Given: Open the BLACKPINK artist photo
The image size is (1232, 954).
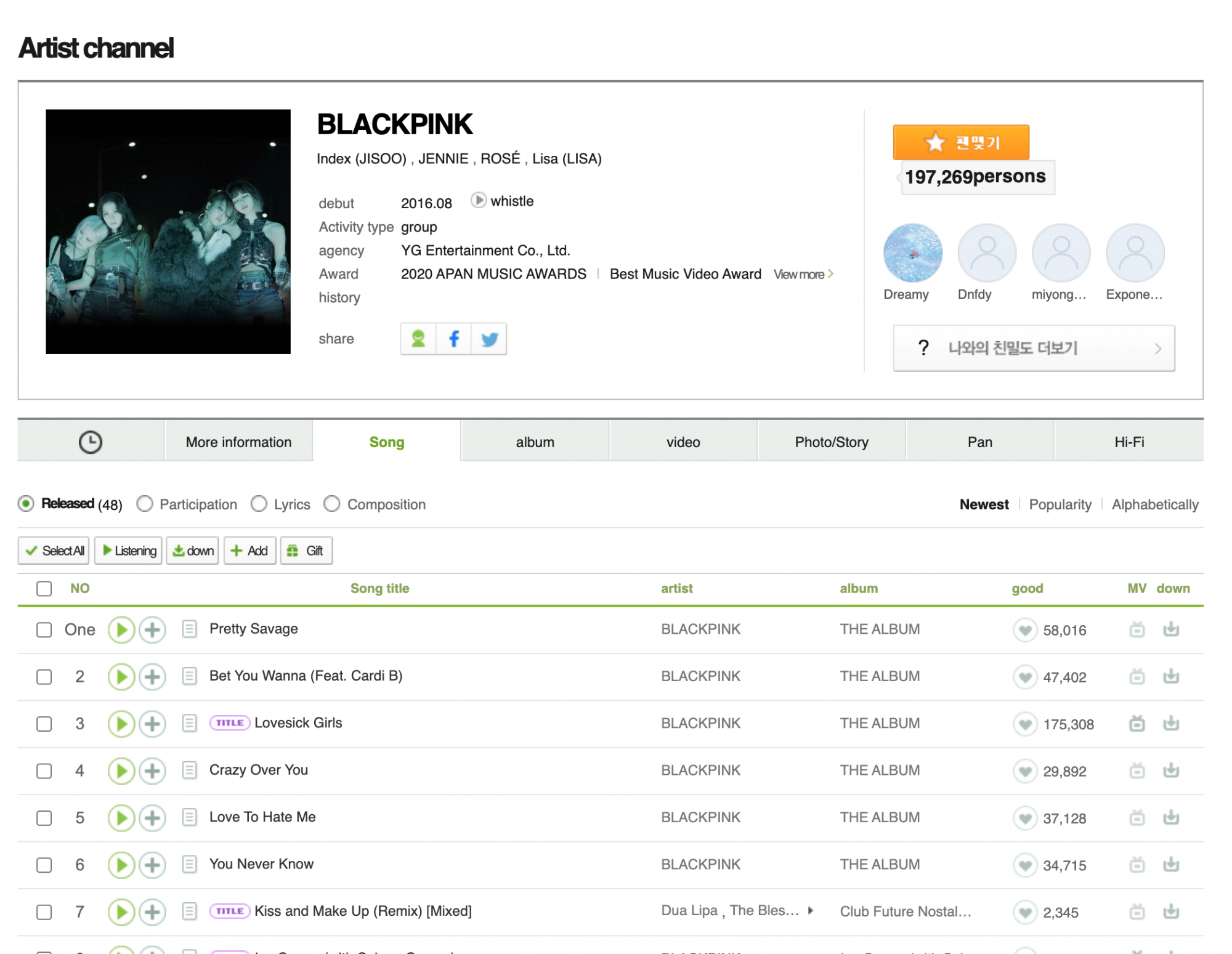Looking at the screenshot, I should [x=168, y=232].
